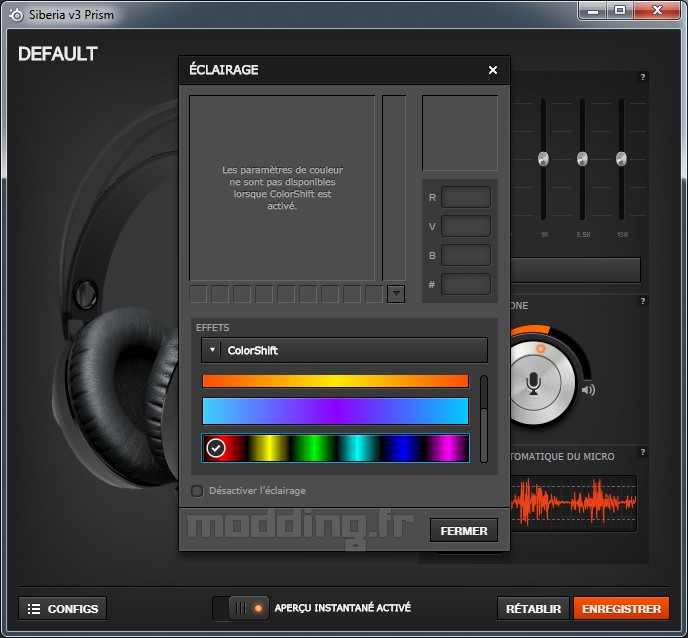The image size is (688, 638).
Task: Click the SteelSeries logo in the title bar
Action: 16,15
